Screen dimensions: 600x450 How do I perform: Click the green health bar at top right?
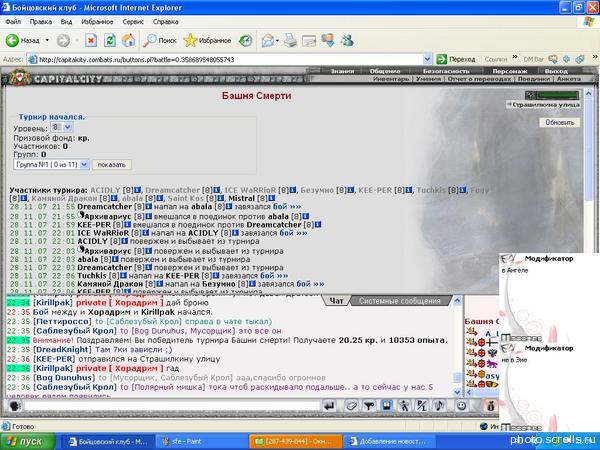[x=558, y=95]
